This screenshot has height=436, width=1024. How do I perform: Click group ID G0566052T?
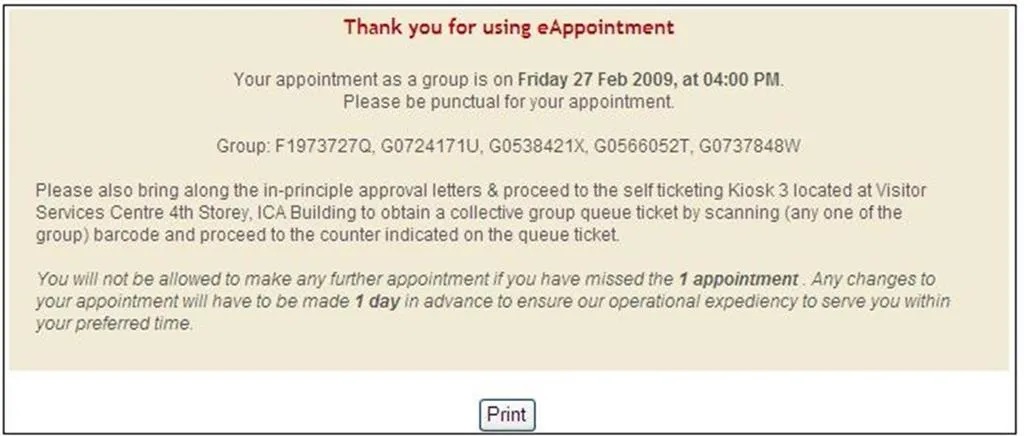[x=641, y=146]
